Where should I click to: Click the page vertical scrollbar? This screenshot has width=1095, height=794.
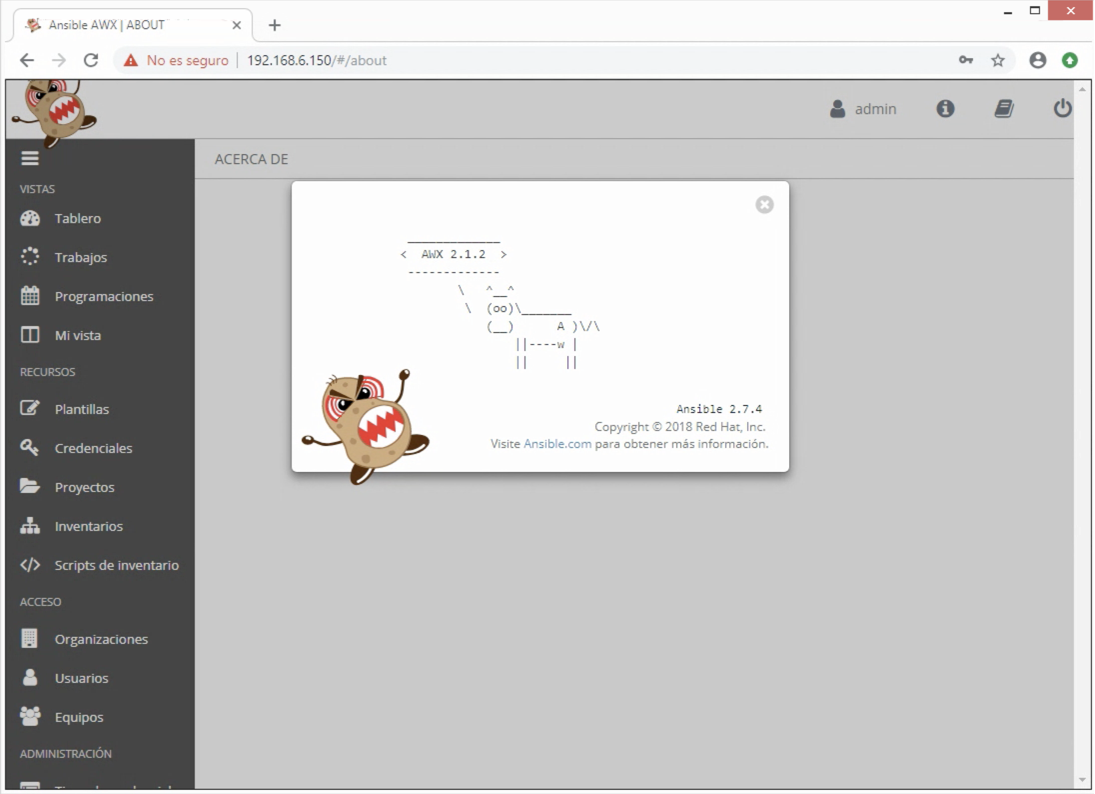[1082, 434]
